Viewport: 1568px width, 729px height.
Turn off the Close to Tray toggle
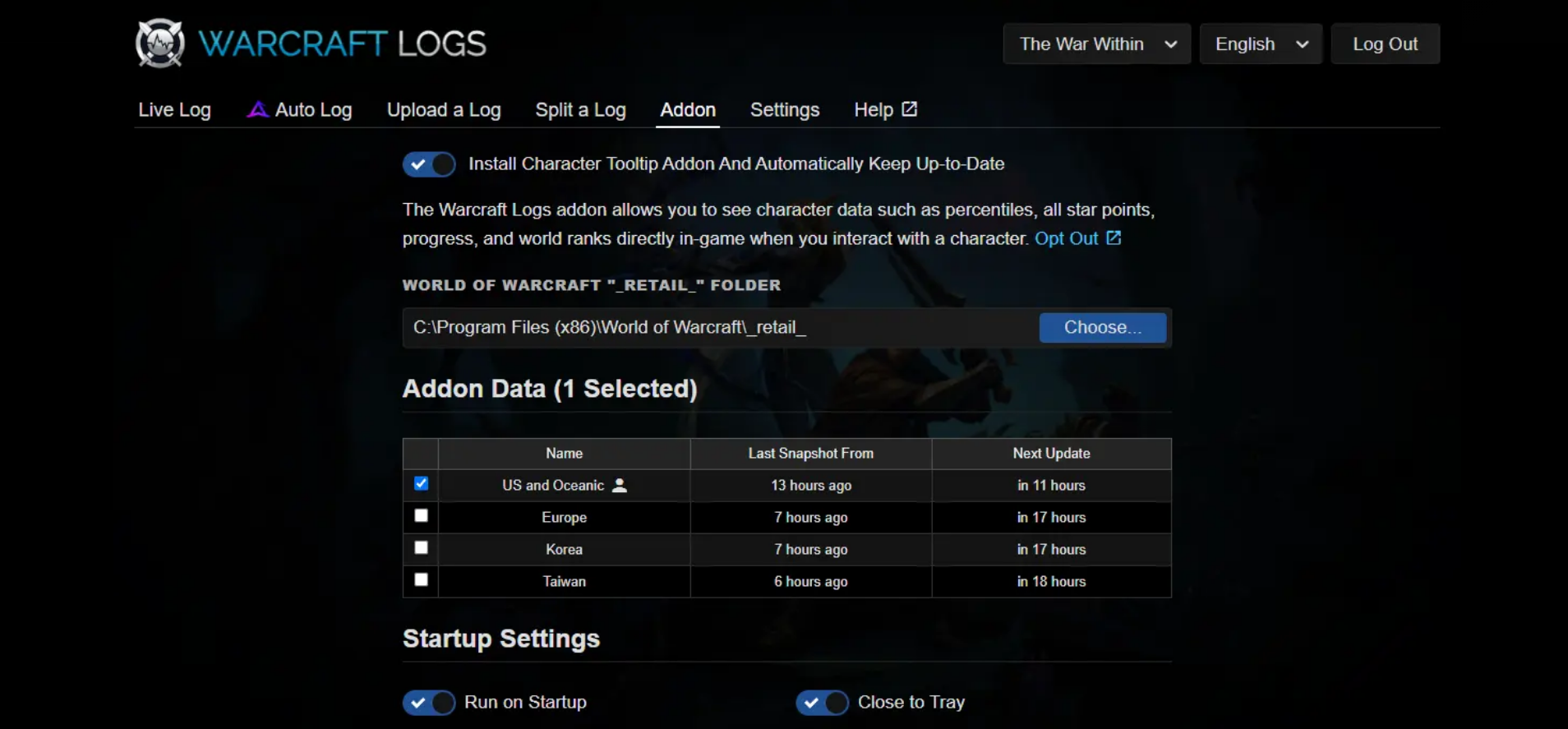(x=822, y=703)
